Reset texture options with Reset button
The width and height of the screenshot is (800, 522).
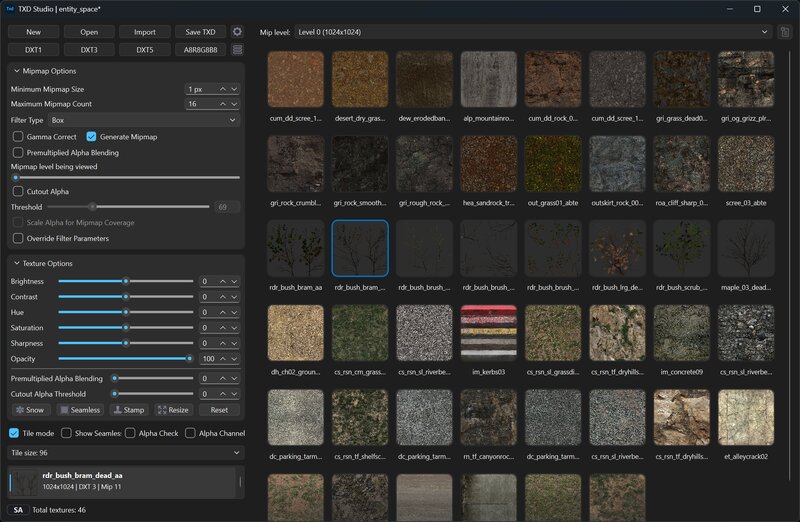pyautogui.click(x=219, y=410)
